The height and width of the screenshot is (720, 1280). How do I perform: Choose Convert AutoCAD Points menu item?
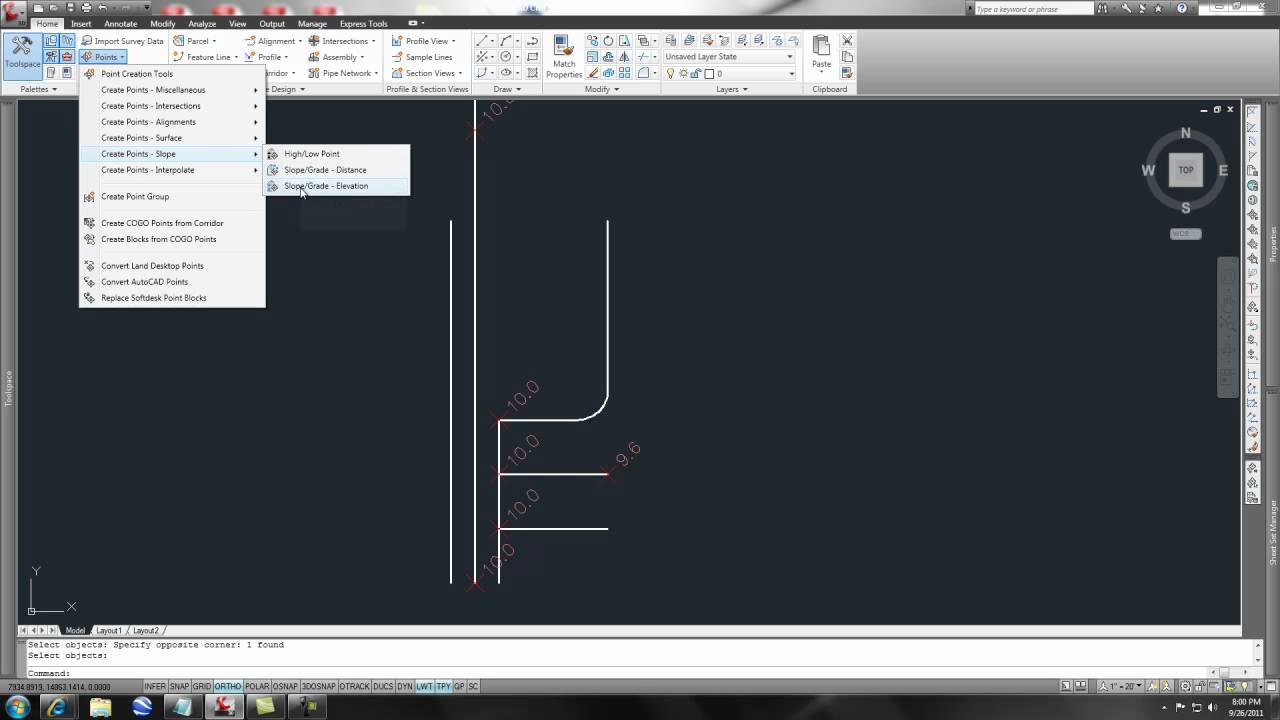click(x=172, y=282)
